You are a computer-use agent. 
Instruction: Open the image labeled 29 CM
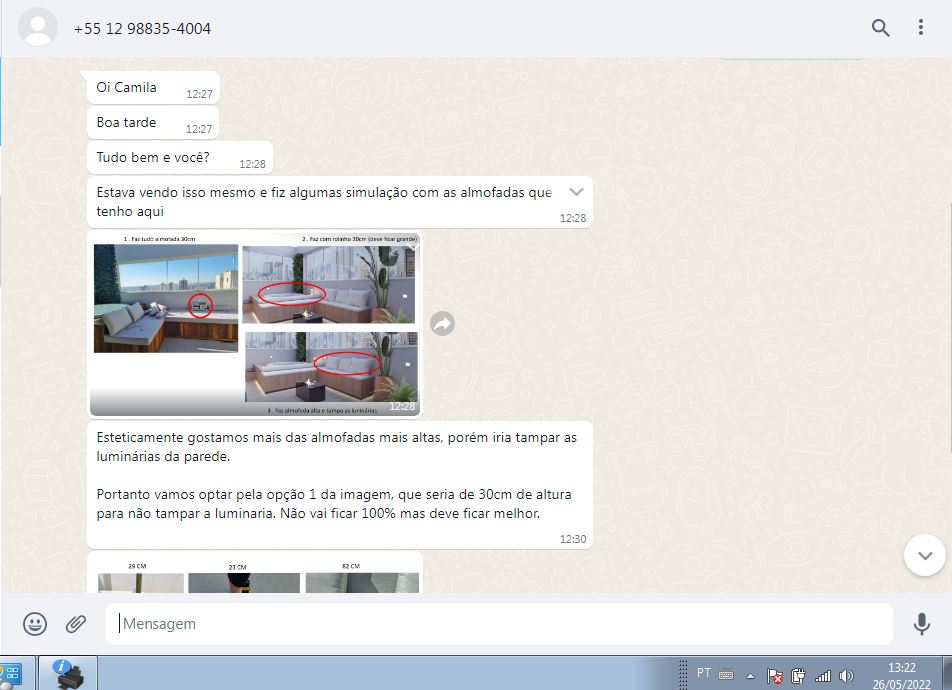[x=140, y=579]
